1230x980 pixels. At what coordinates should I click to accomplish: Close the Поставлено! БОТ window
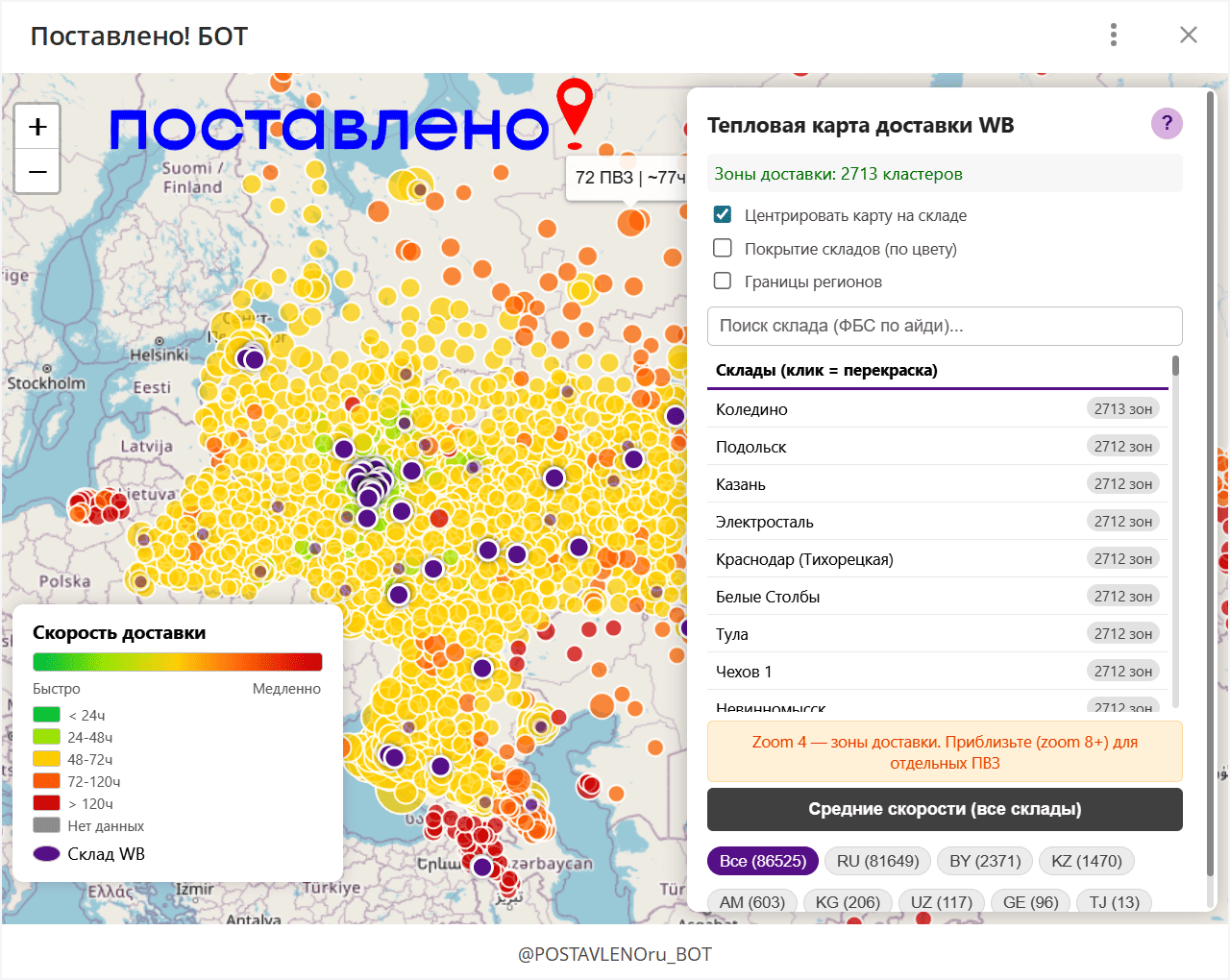(x=1189, y=36)
